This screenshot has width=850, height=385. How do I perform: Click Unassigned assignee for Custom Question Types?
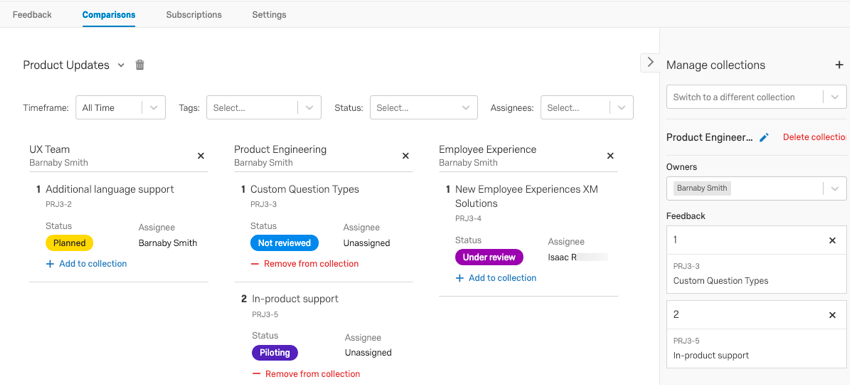366,243
